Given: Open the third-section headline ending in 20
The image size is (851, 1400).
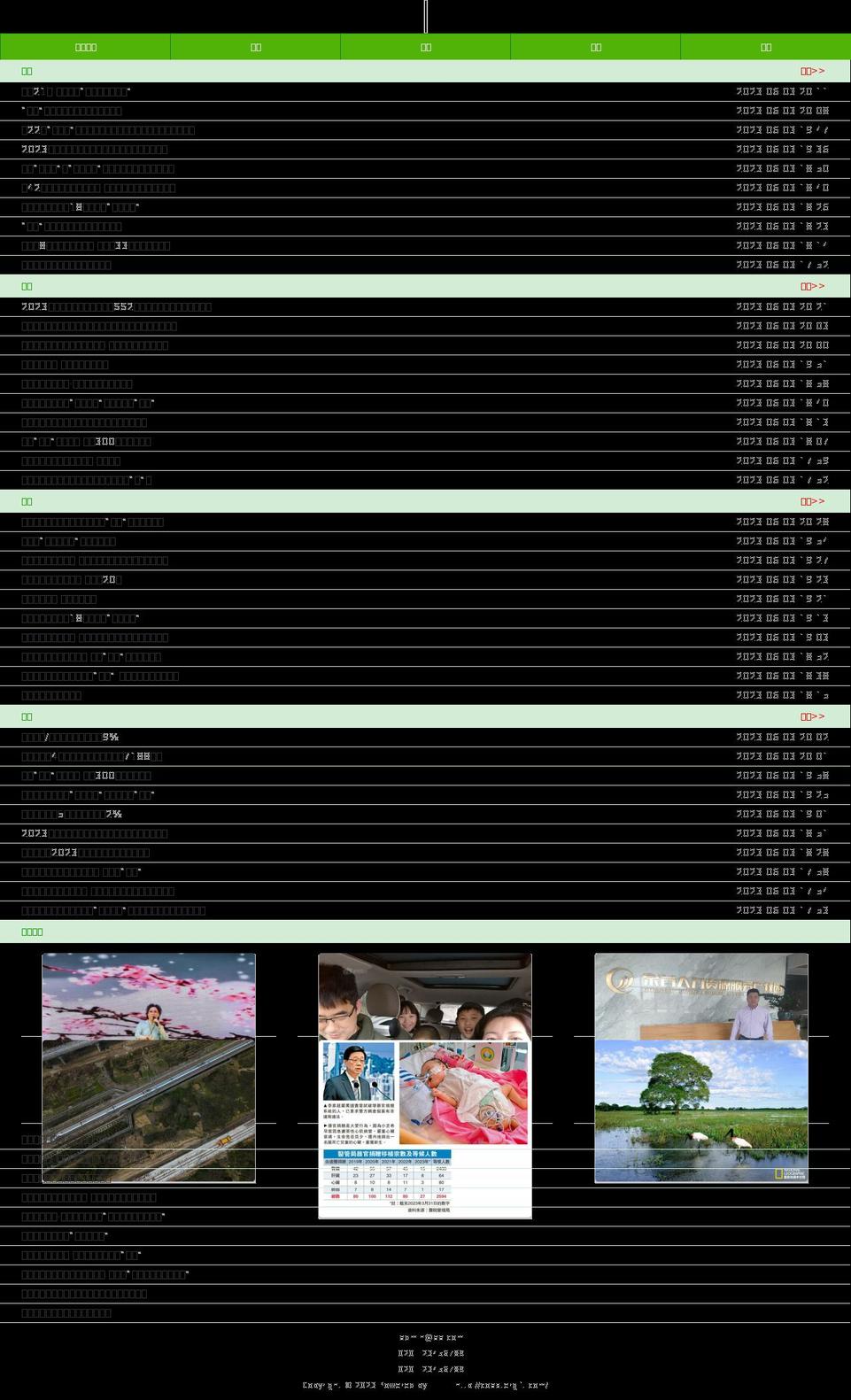Looking at the screenshot, I should 72,580.
